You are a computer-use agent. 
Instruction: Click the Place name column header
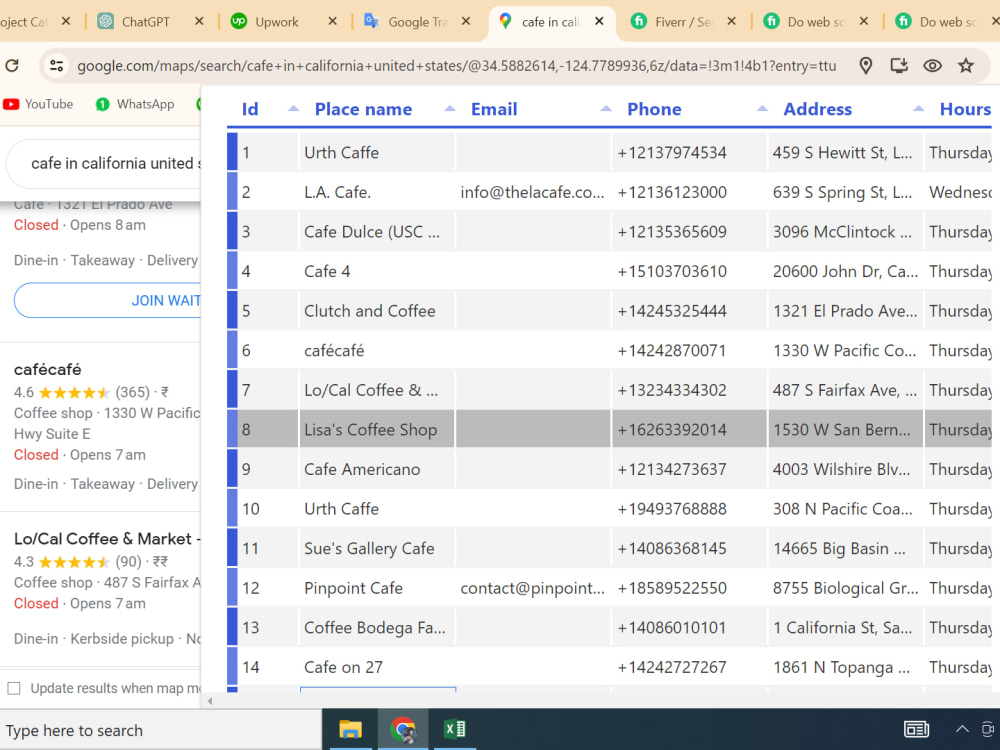click(x=364, y=109)
